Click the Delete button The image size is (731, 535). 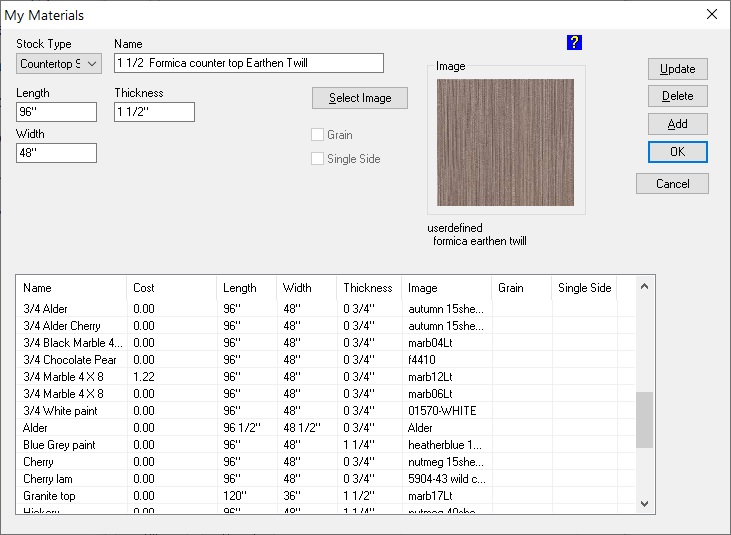[677, 96]
